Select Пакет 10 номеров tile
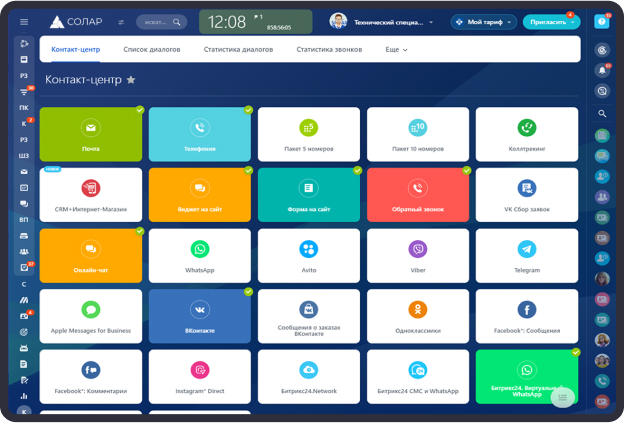Screen dimensions: 624x423 point(418,135)
